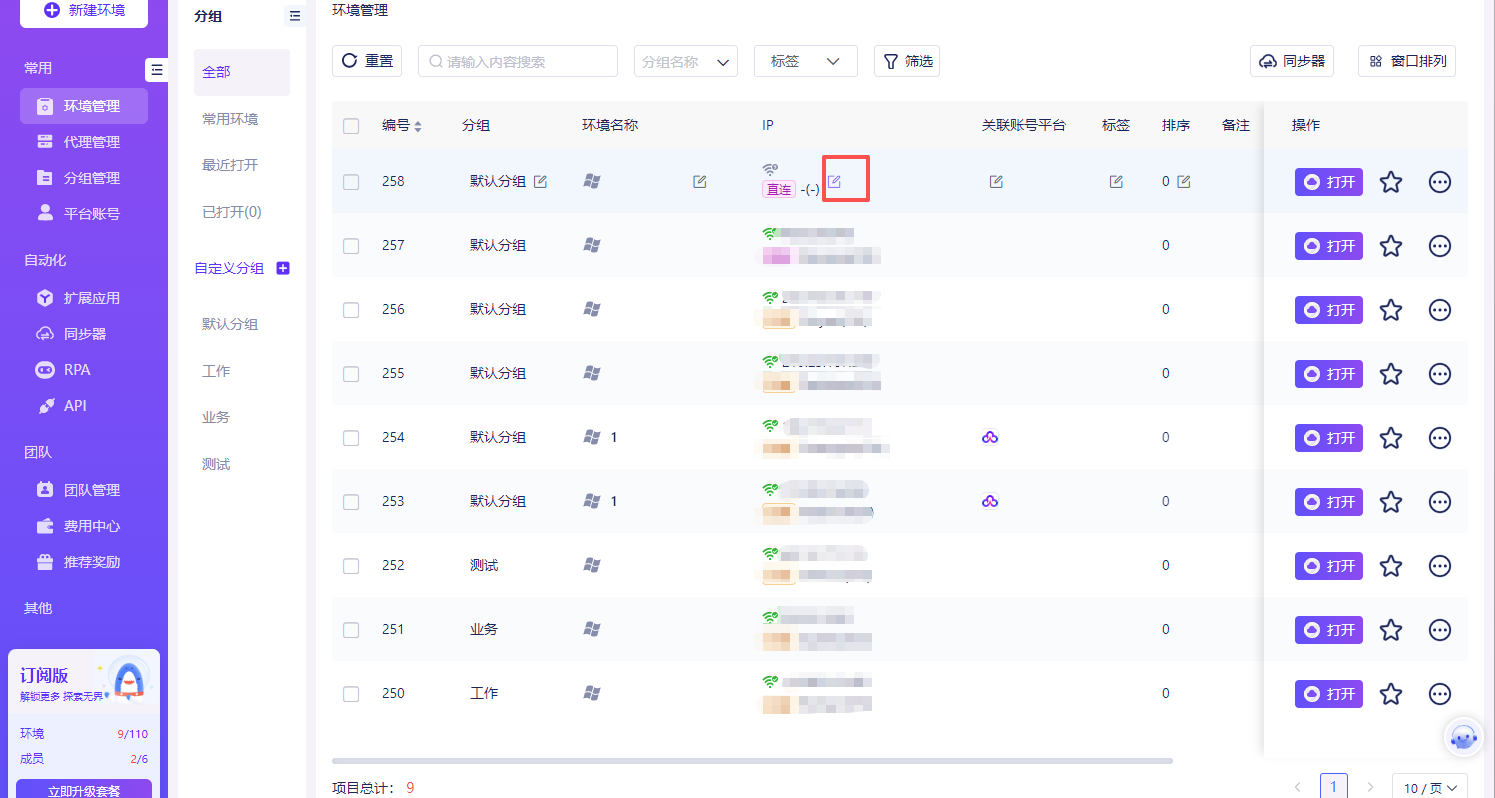Image resolution: width=1495 pixels, height=798 pixels.
Task: Open 代理管理 in the sidebar
Action: [84, 142]
